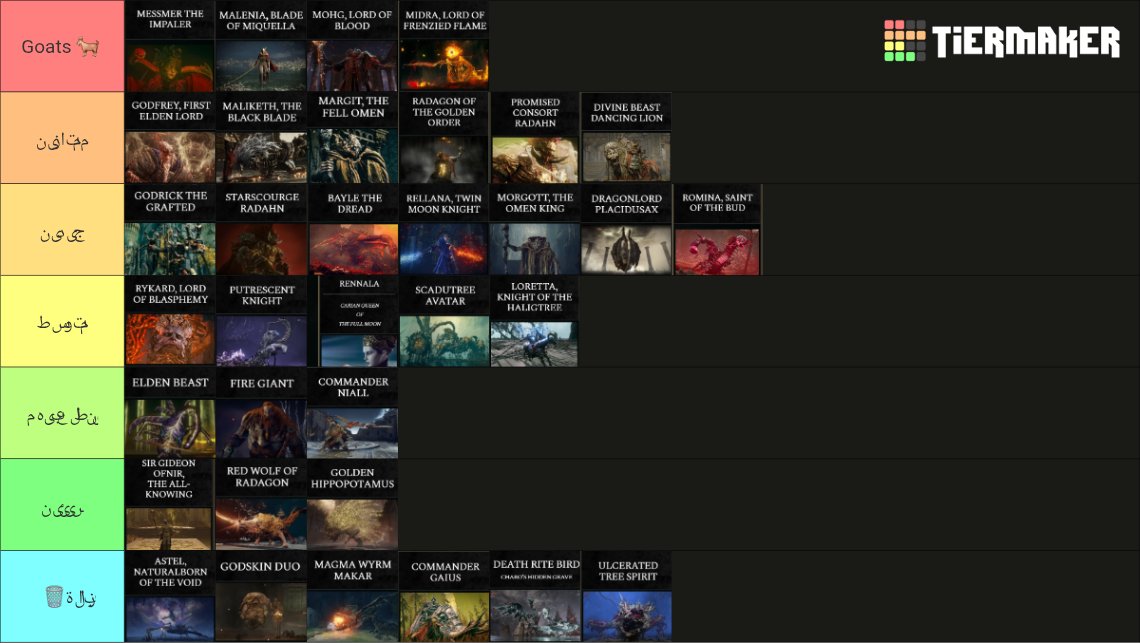This screenshot has height=643, width=1140.
Task: Click the orange second tier label
Action: pyautogui.click(x=62, y=137)
